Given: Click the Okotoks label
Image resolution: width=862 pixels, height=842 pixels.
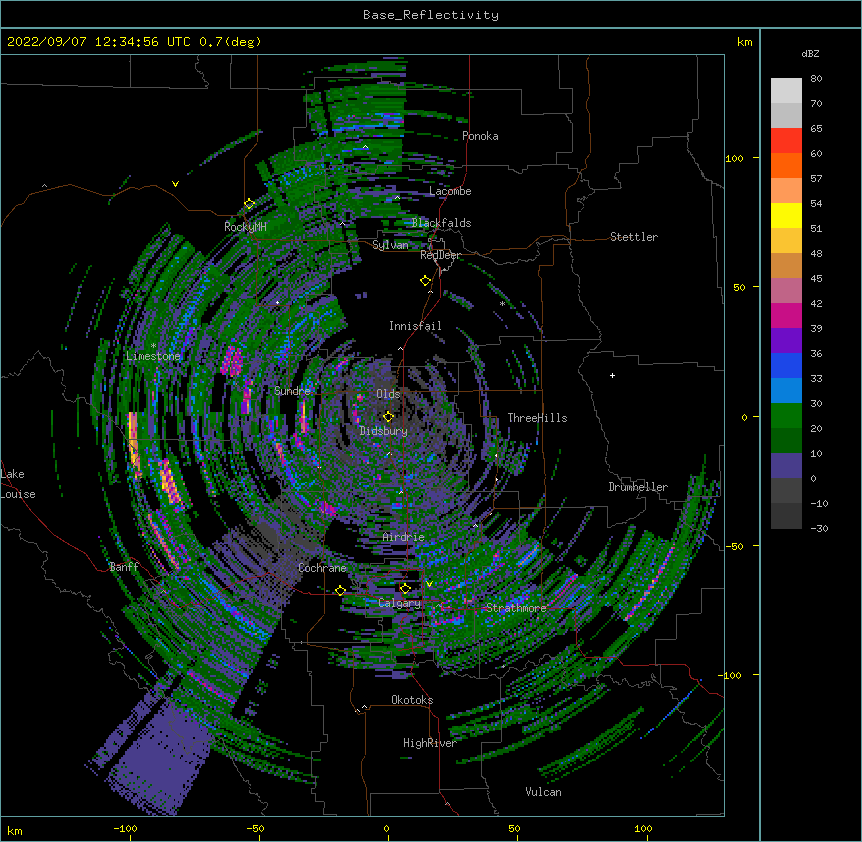Looking at the screenshot, I should [x=412, y=700].
